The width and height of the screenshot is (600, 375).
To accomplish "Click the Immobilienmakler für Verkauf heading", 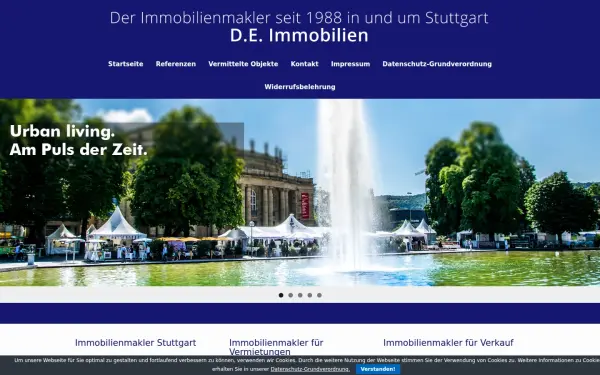I will coord(448,342).
